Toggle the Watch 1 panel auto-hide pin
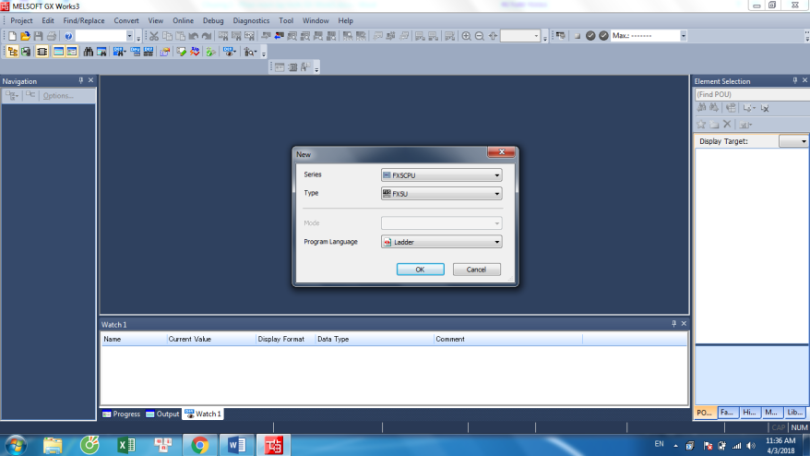The image size is (810, 456). [x=673, y=324]
